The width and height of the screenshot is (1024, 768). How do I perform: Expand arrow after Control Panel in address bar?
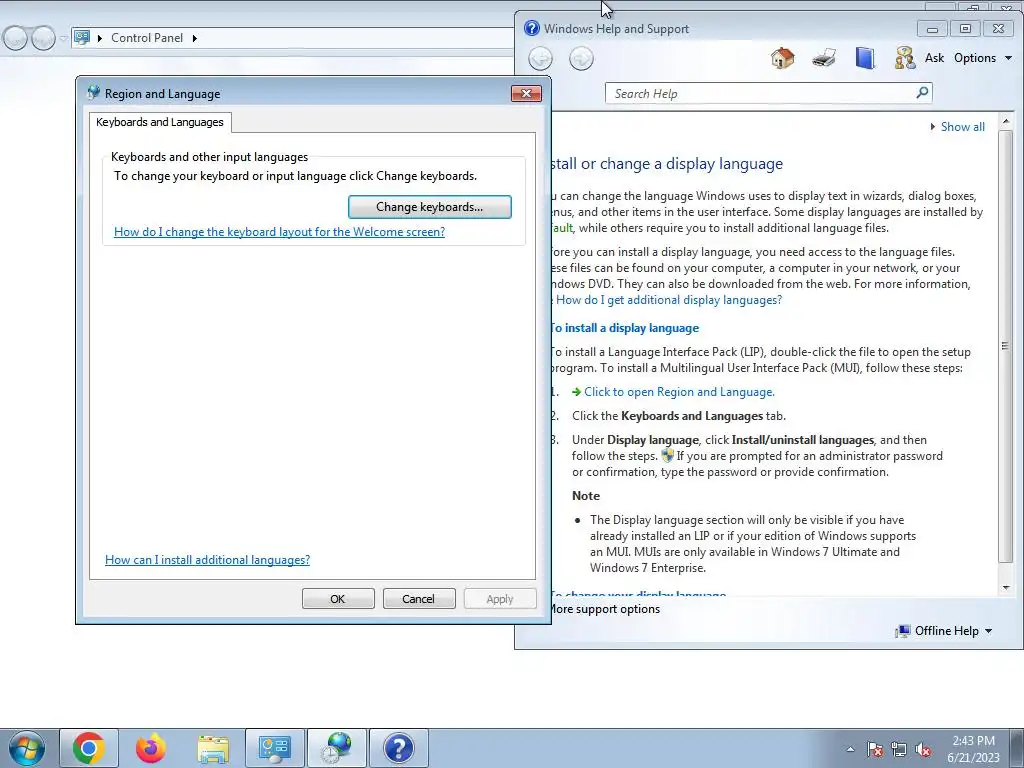pos(195,38)
